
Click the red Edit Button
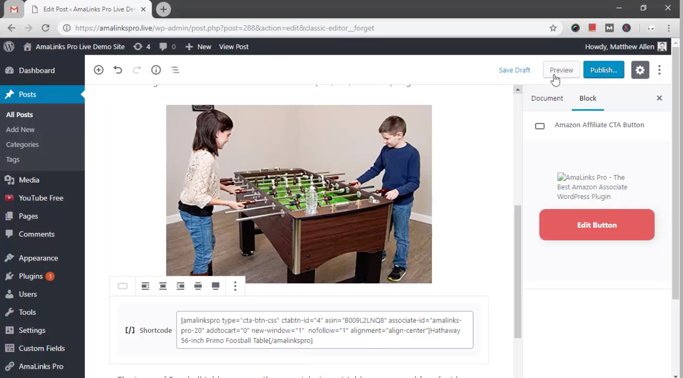pyautogui.click(x=597, y=225)
